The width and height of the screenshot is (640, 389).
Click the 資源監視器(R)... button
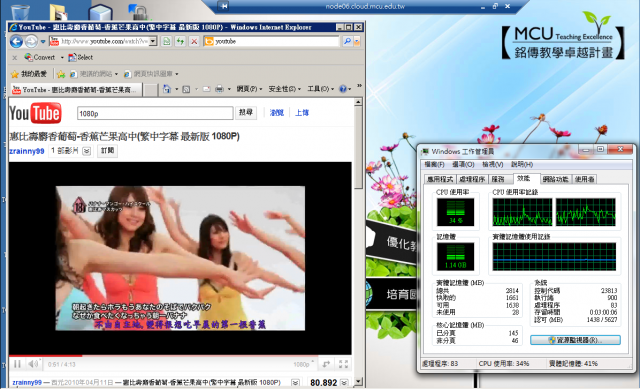point(575,340)
